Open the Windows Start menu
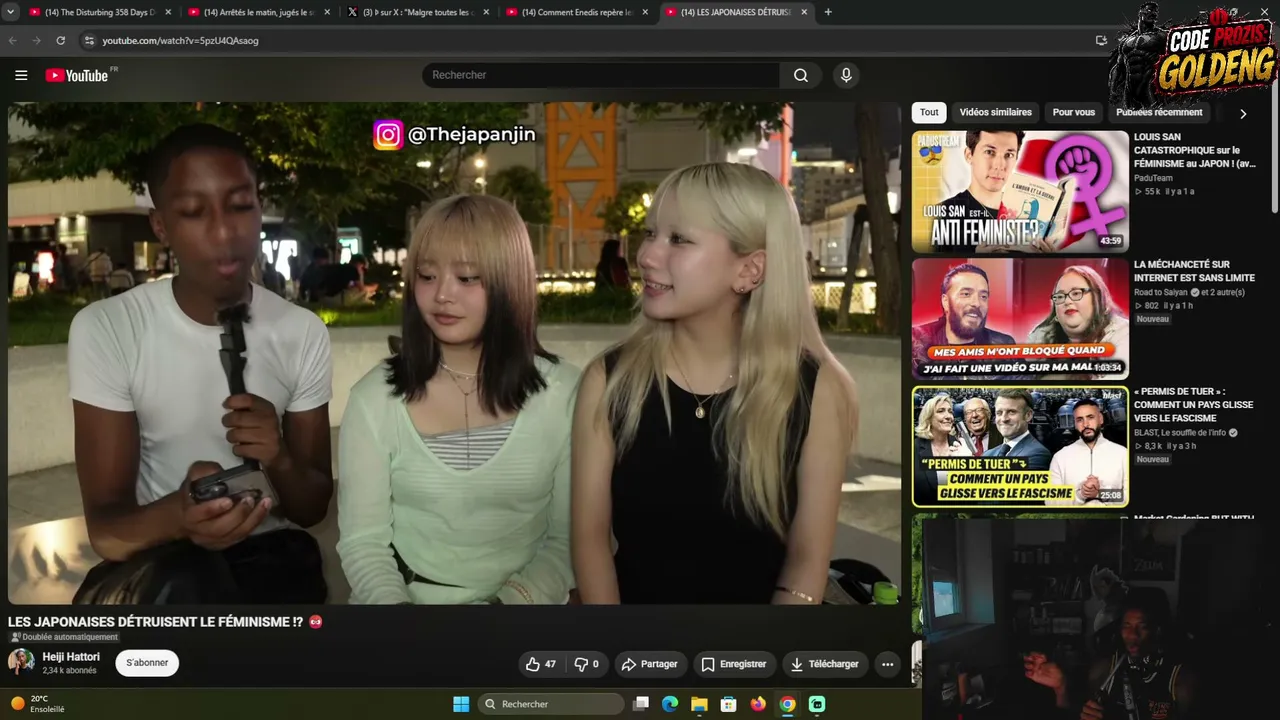Screen dimensions: 1280x720 (461, 704)
